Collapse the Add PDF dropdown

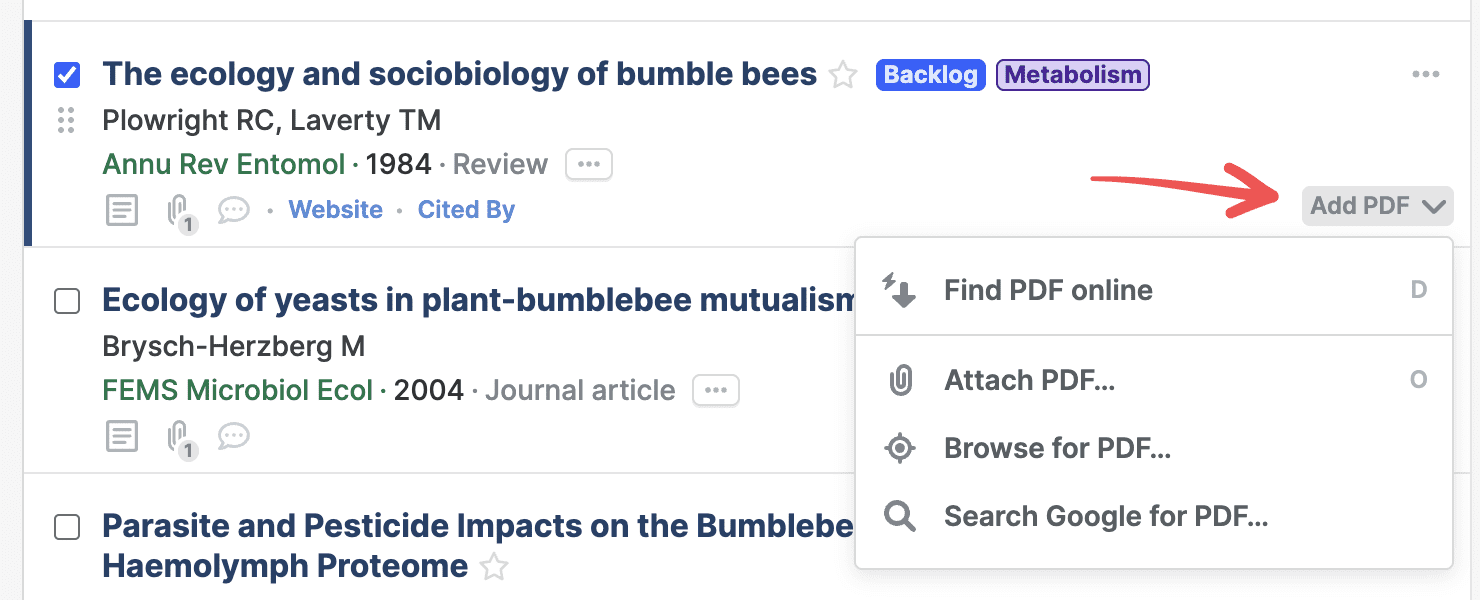1377,206
